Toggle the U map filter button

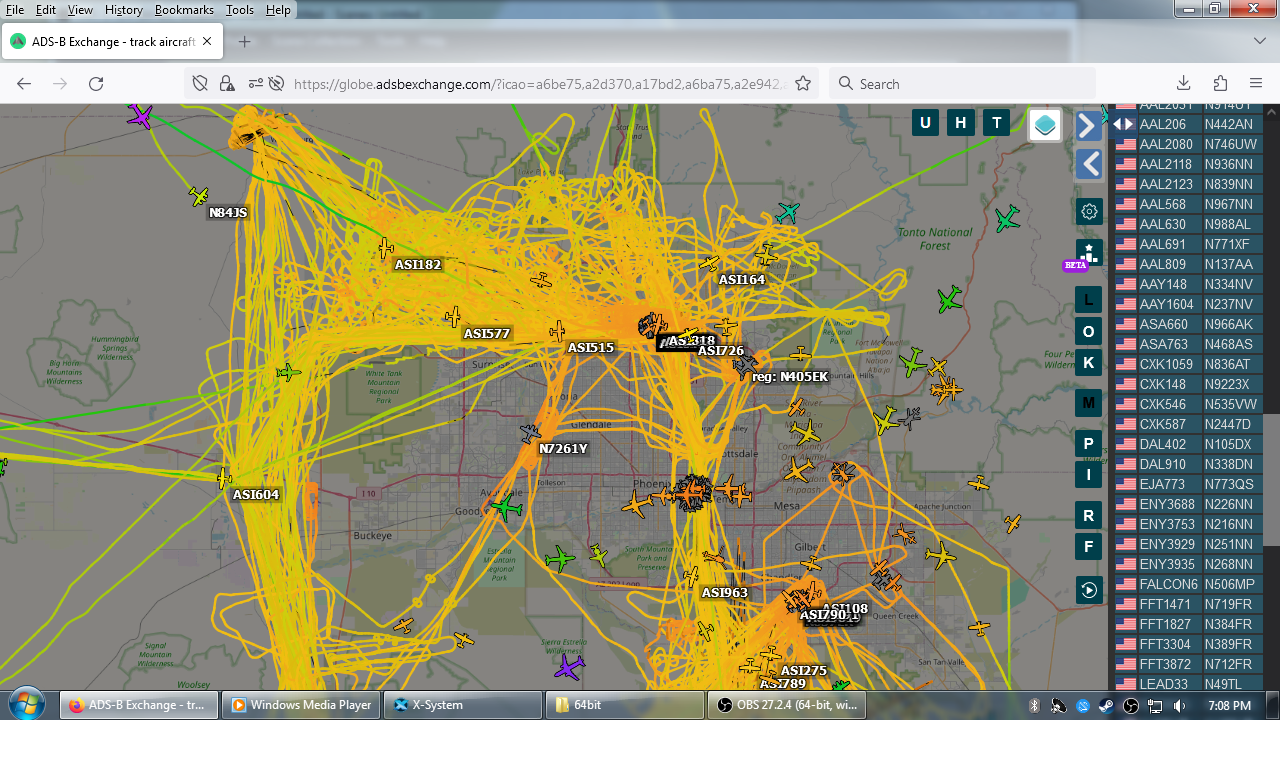pyautogui.click(x=925, y=123)
